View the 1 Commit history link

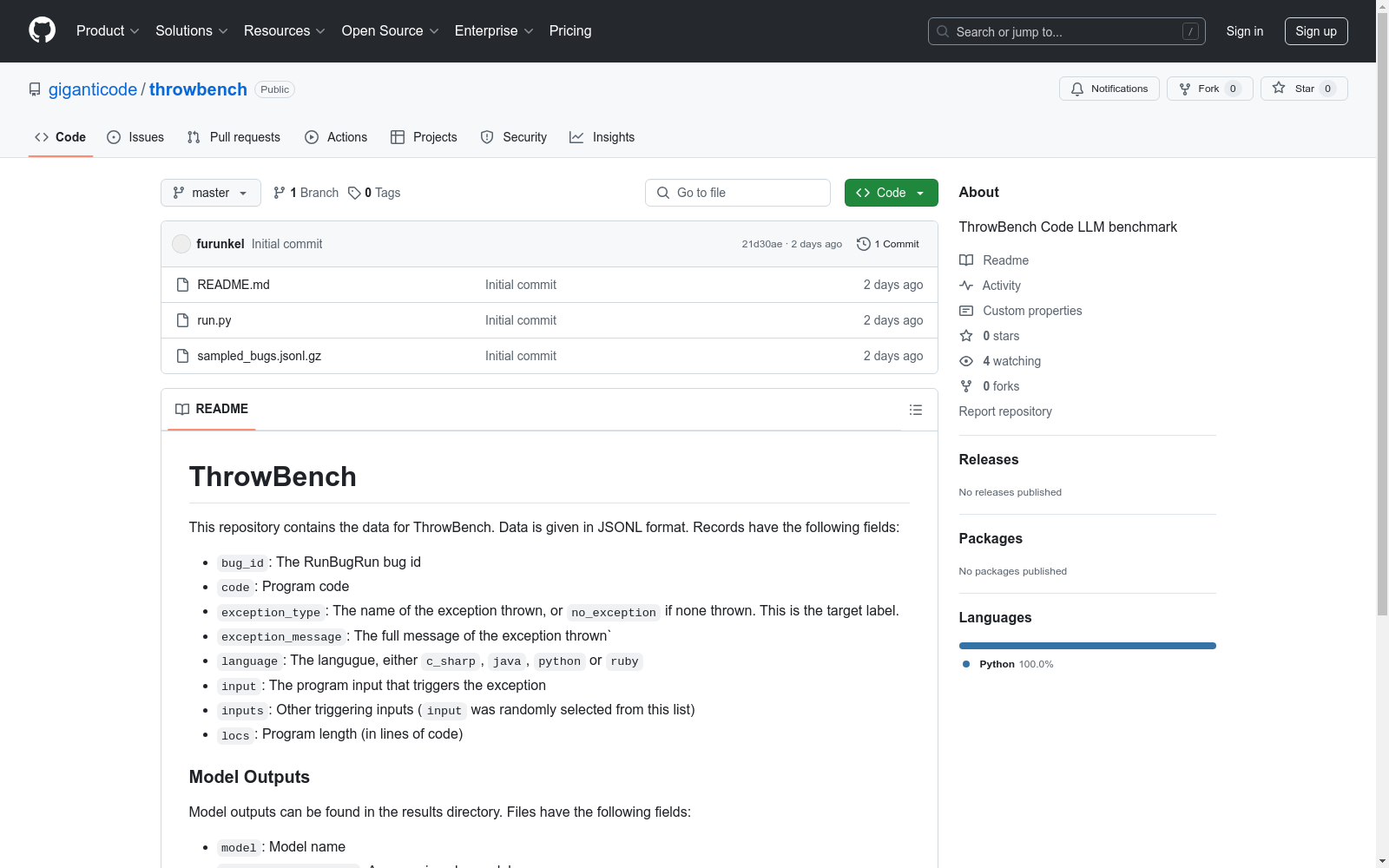888,244
